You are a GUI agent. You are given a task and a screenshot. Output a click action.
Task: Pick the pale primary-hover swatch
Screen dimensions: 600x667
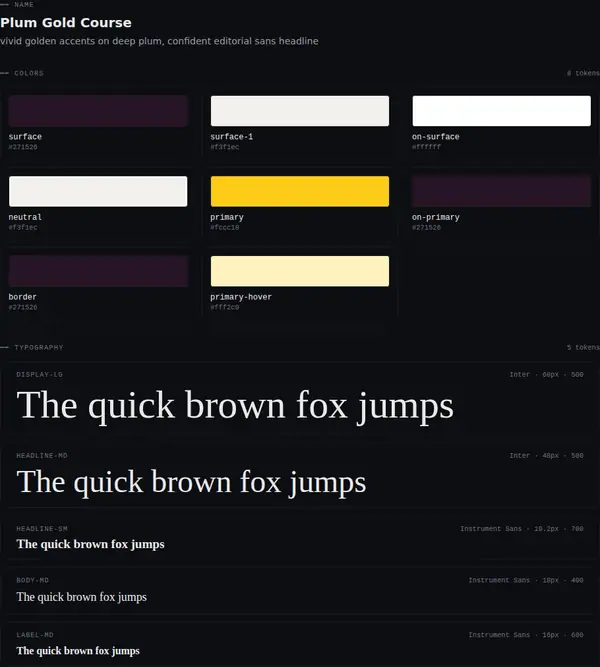pos(300,271)
